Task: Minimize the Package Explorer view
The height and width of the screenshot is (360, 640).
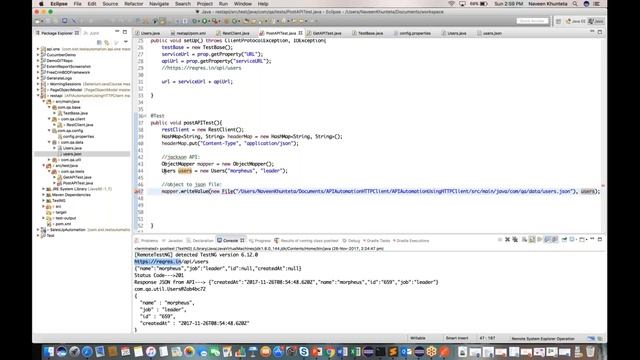Action: (x=117, y=32)
